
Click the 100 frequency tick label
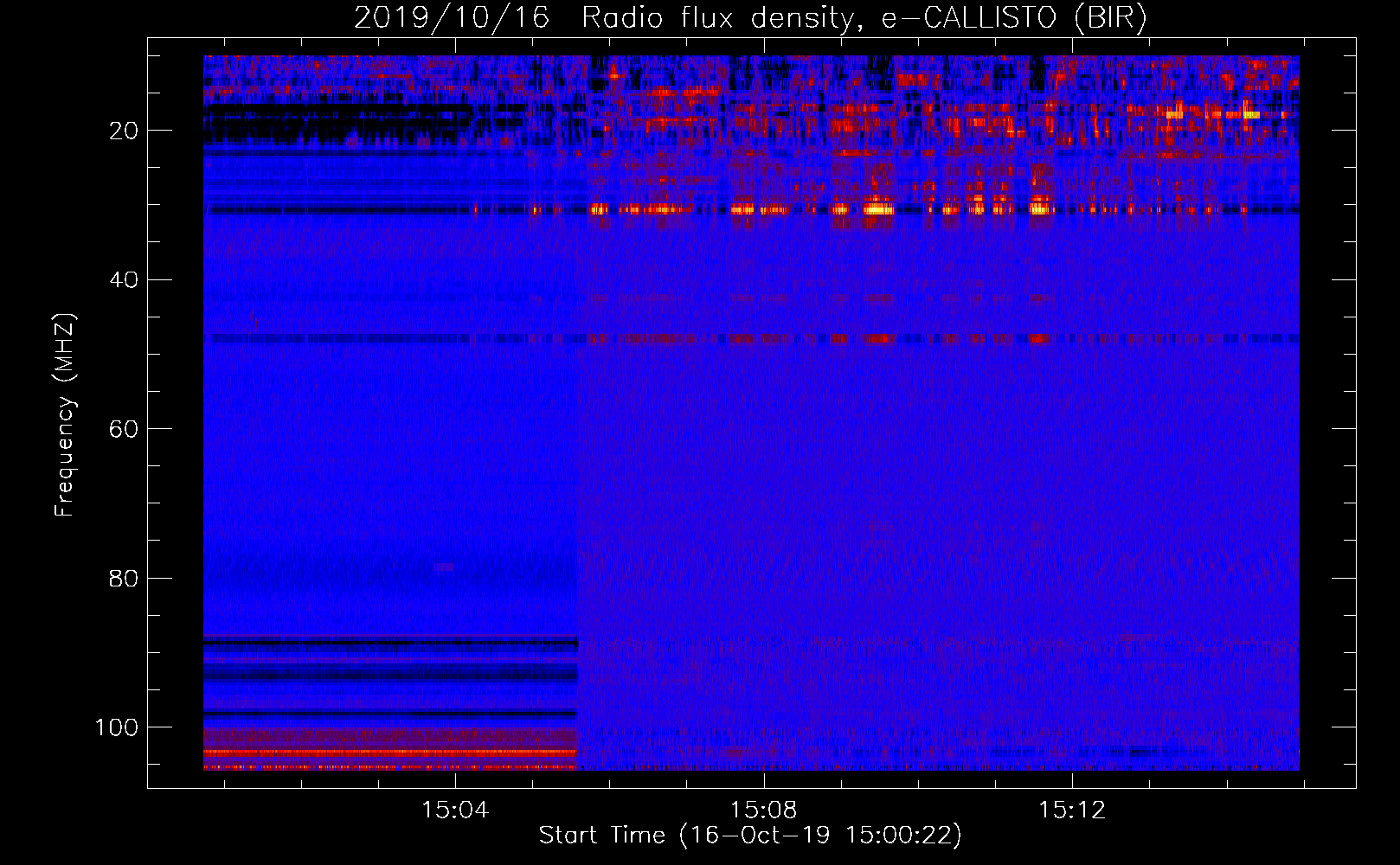(117, 727)
